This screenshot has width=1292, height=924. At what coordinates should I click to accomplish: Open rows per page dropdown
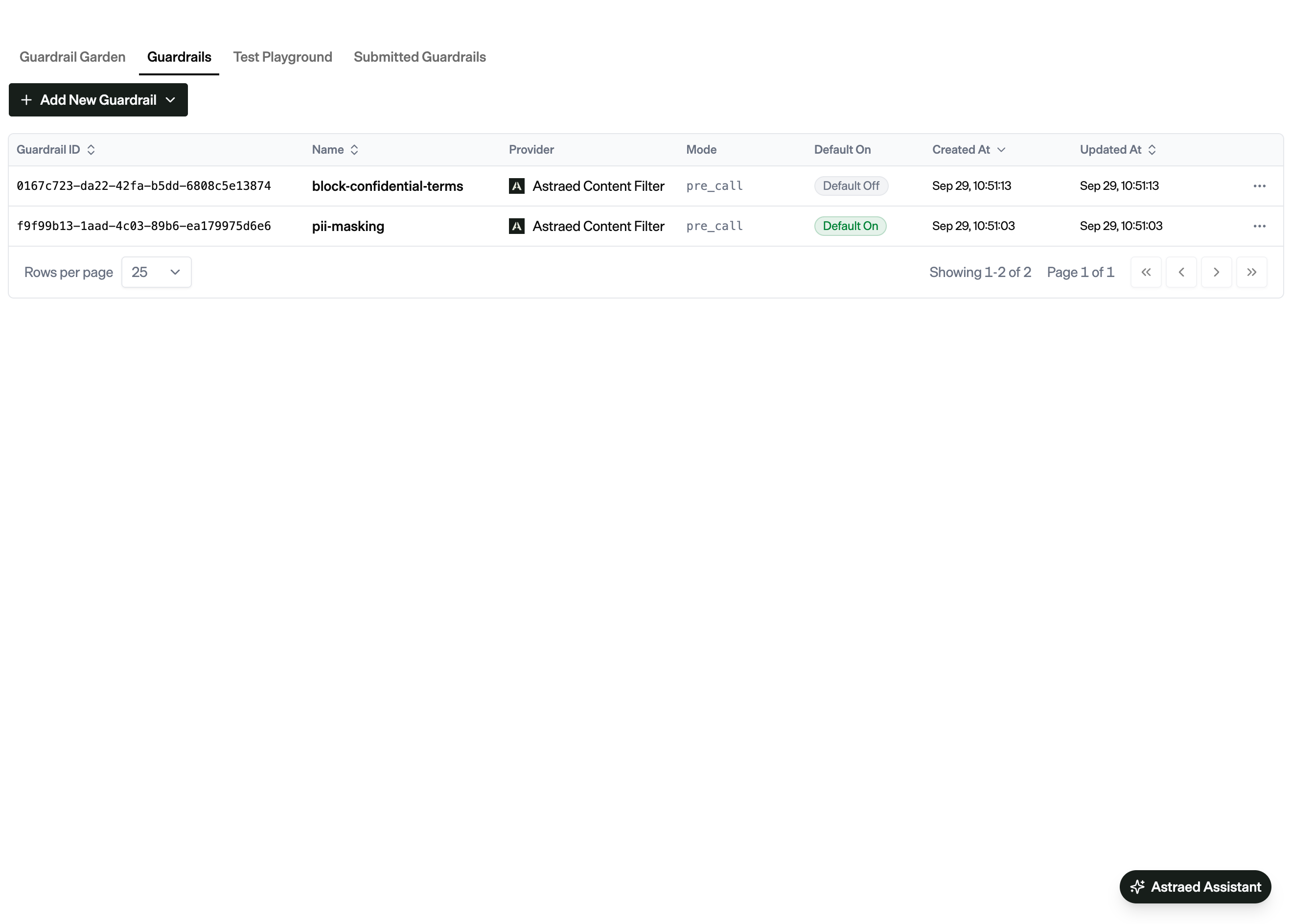click(x=157, y=273)
